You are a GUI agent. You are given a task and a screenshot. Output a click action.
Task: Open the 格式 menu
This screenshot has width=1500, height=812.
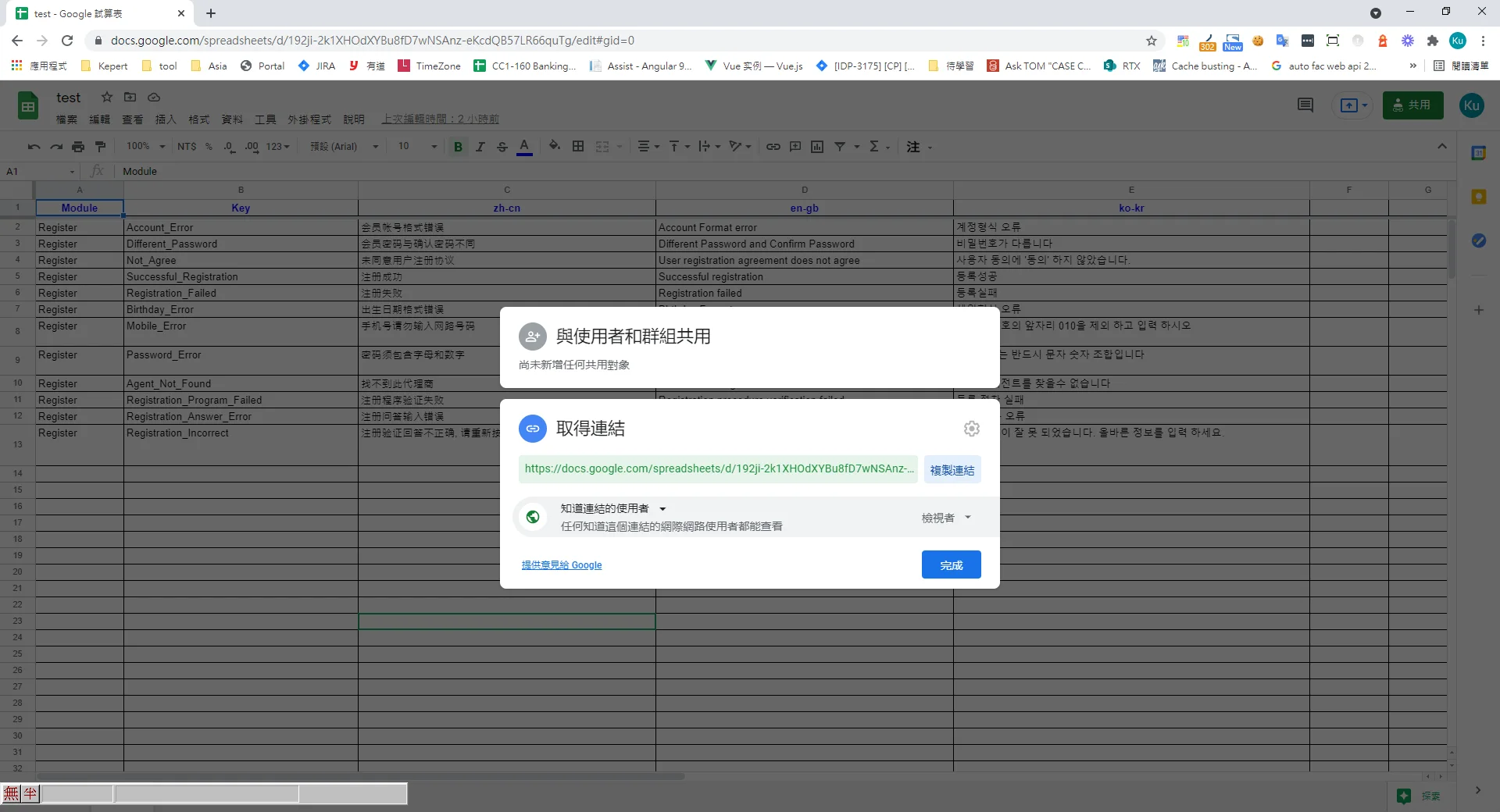tap(198, 119)
